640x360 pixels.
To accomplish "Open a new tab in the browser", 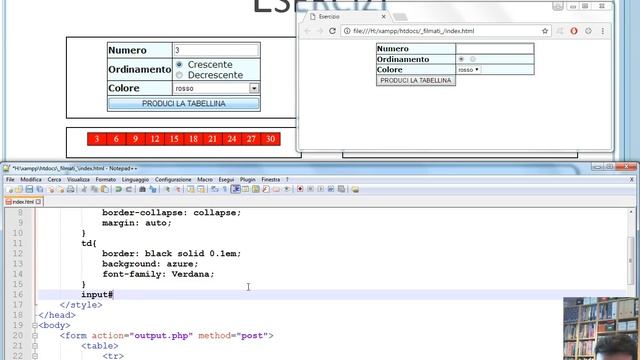I will coord(400,17).
